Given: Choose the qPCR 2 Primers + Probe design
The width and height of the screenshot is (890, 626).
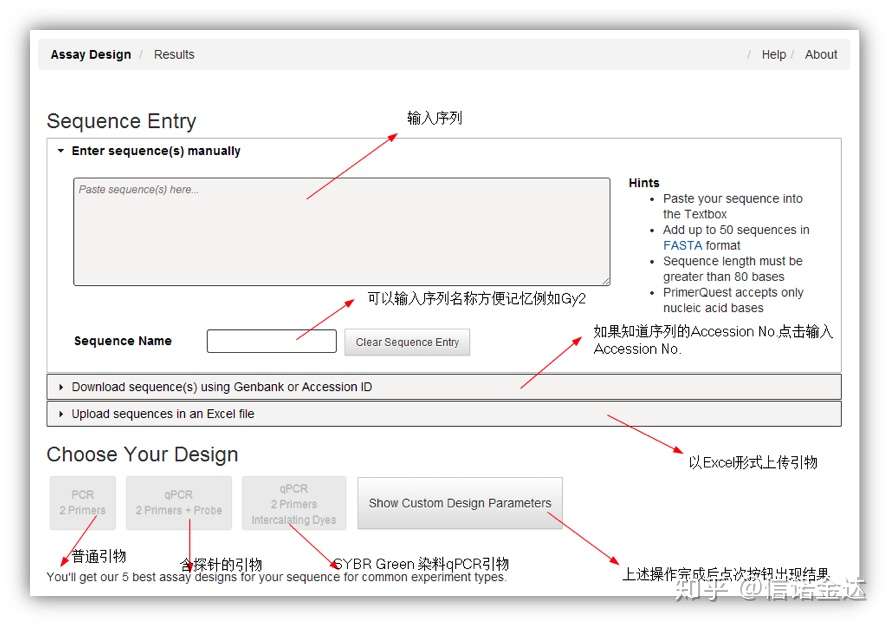Looking at the screenshot, I should click(179, 503).
